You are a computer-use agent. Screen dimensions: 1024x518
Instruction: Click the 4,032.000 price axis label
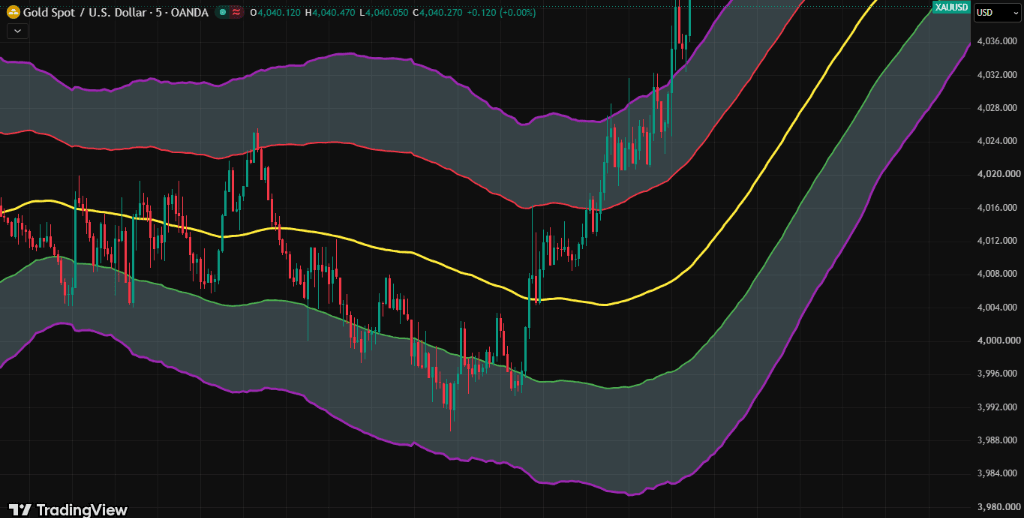click(997, 74)
